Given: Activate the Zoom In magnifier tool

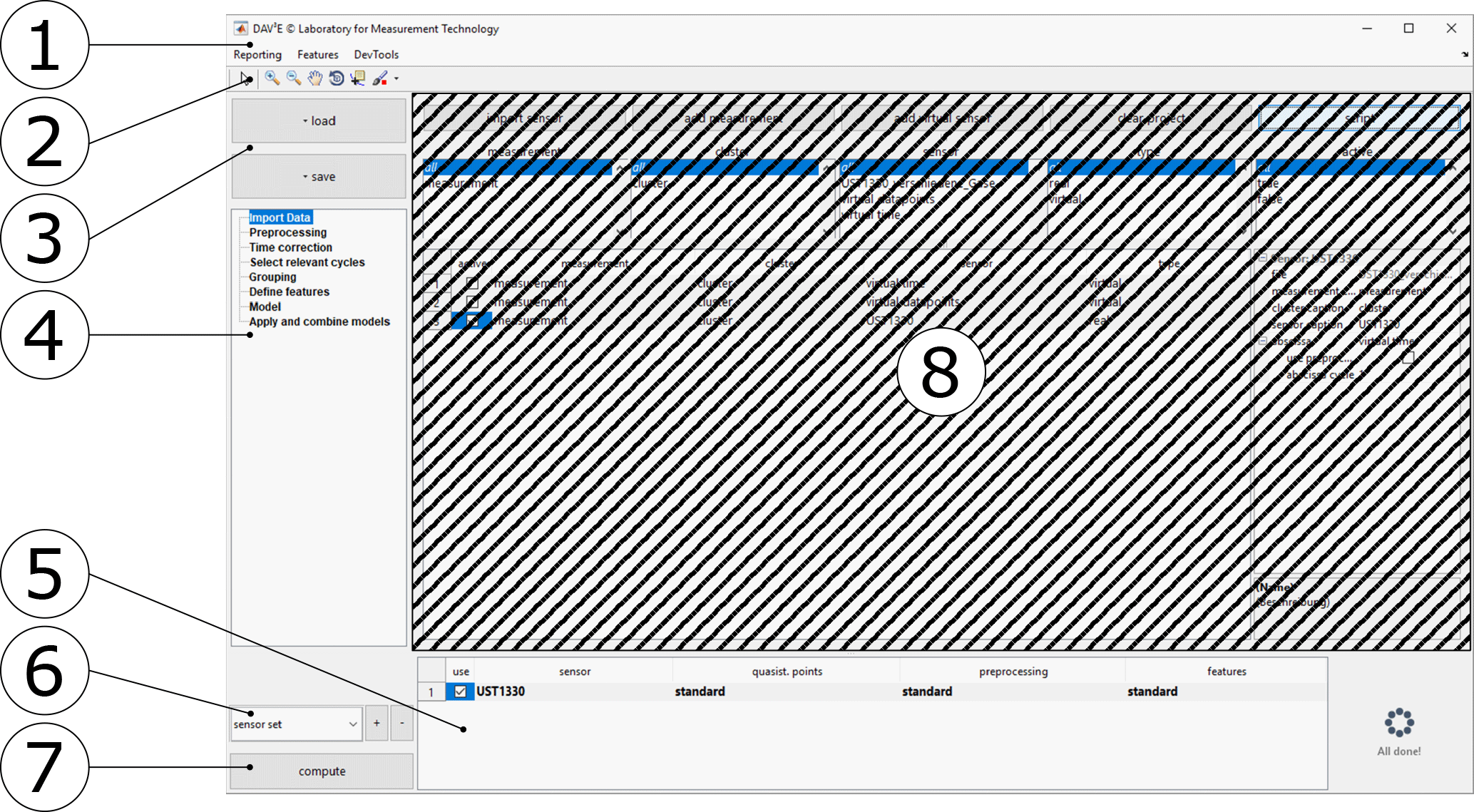Looking at the screenshot, I should (x=272, y=78).
